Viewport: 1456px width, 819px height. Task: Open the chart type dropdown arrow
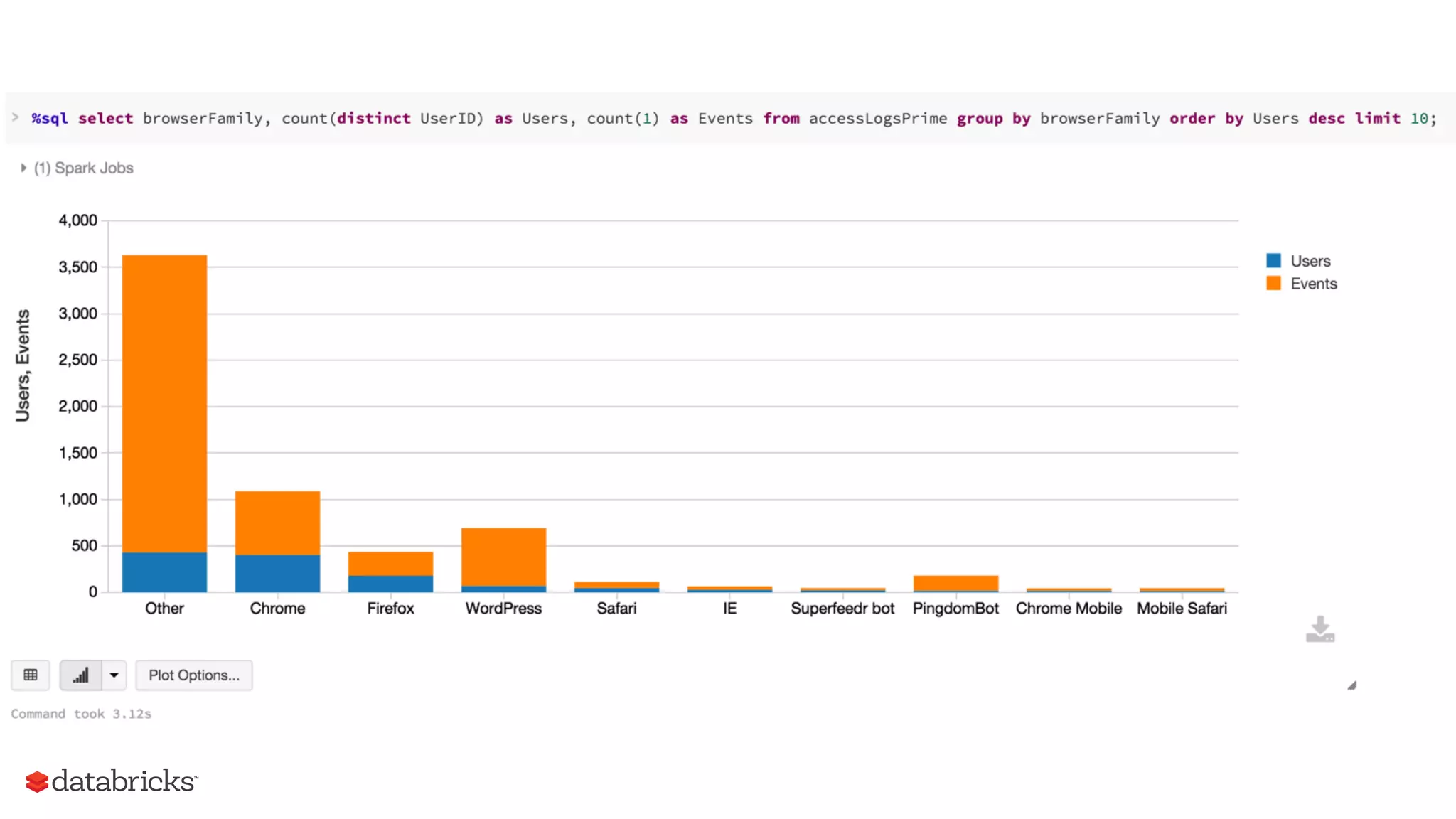(114, 675)
